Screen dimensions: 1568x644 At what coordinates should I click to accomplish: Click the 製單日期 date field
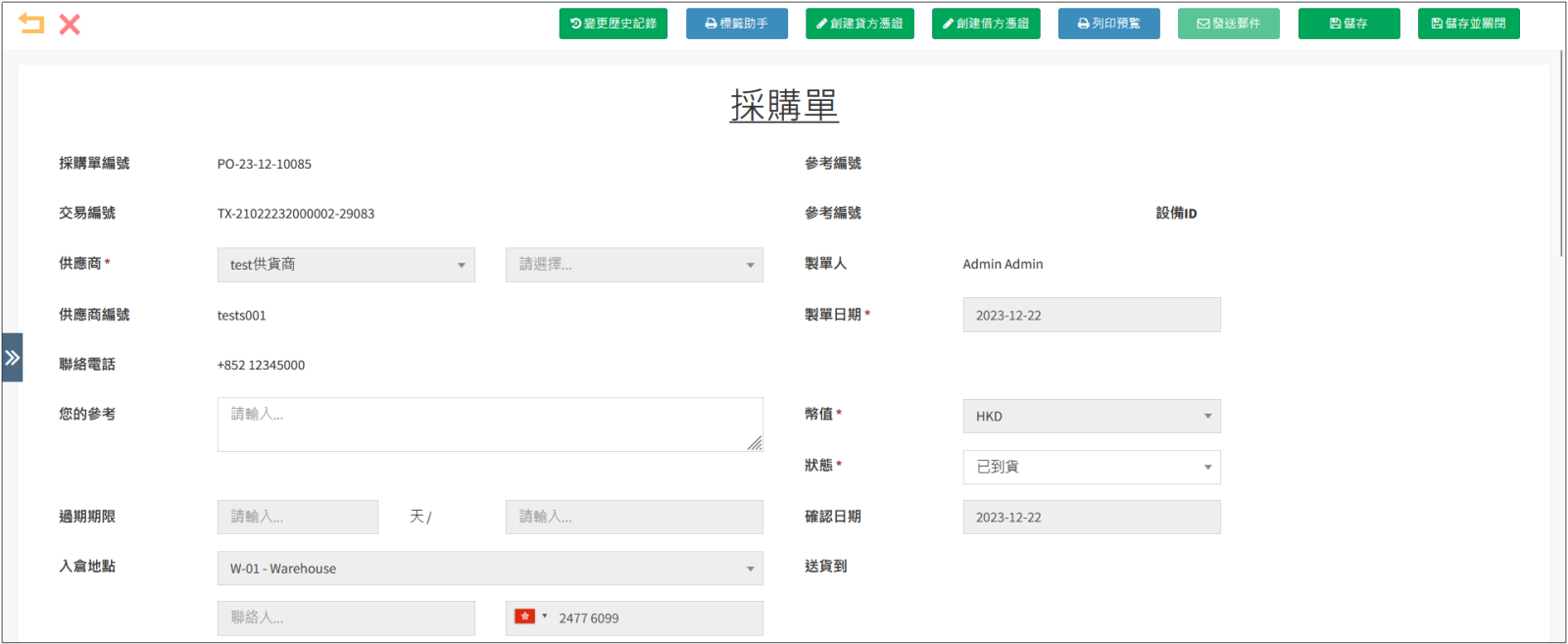coord(1091,316)
